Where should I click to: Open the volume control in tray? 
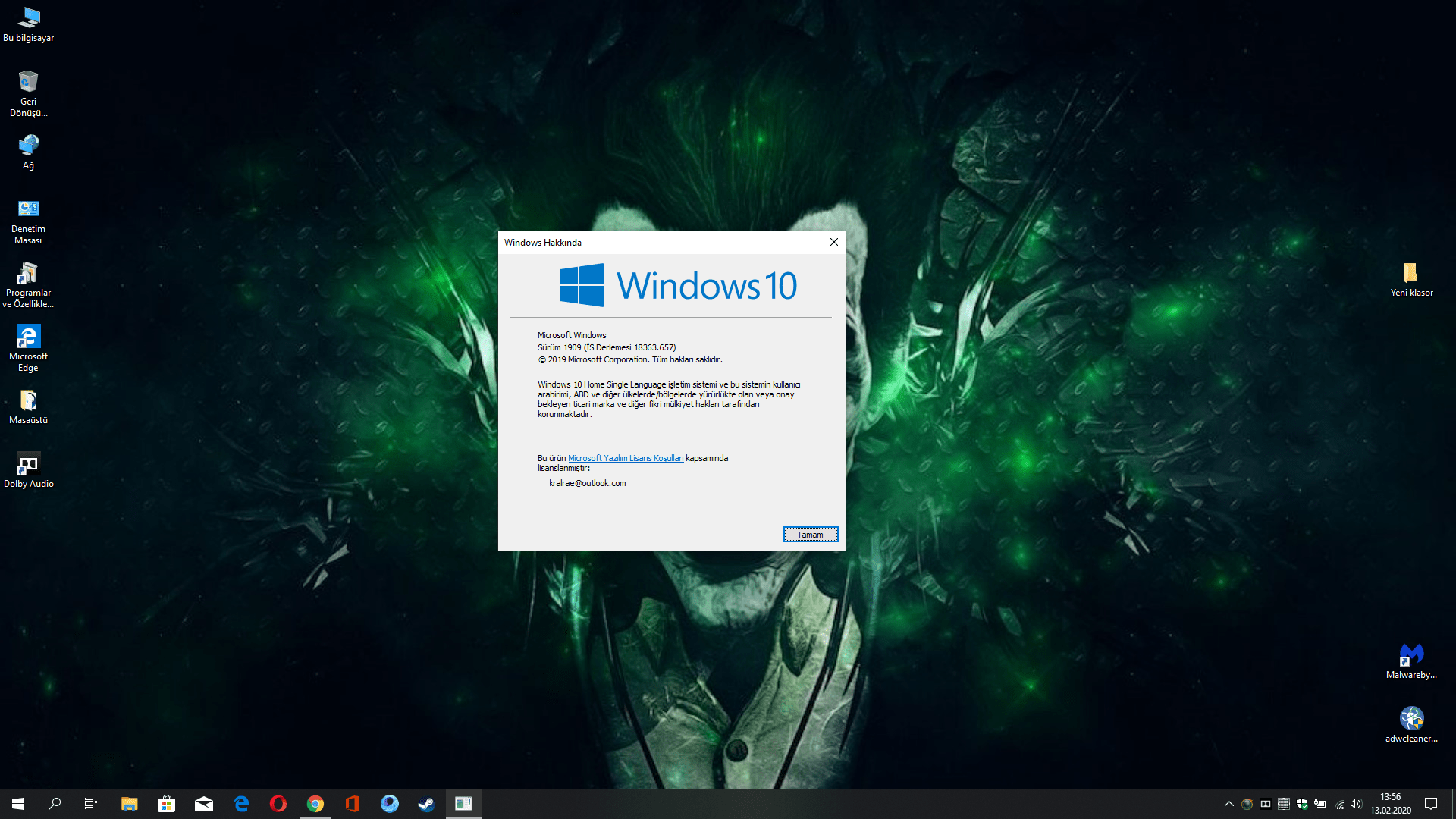point(1356,804)
